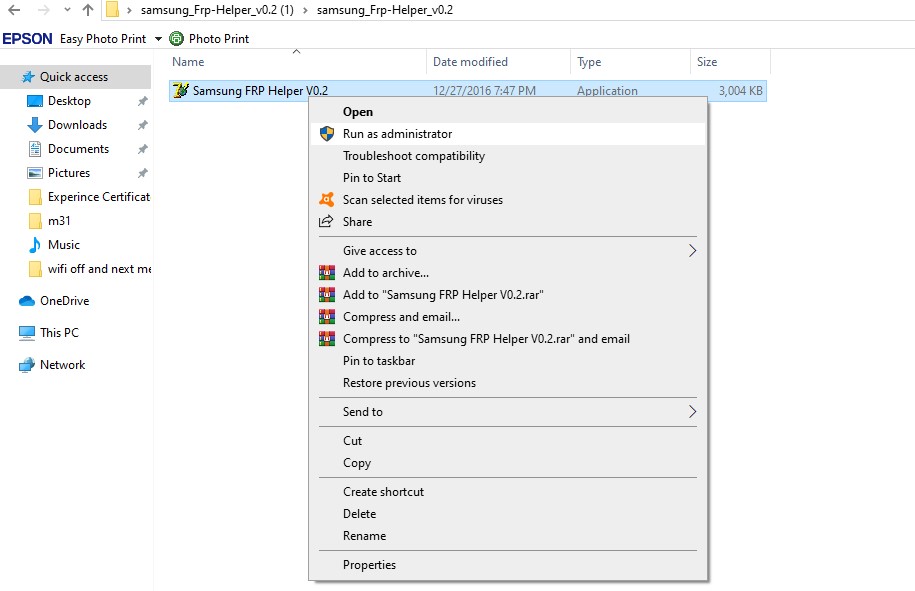Click Samsung FRP Helper V0.2 file icon
Image resolution: width=915 pixels, height=591 pixels.
181,90
